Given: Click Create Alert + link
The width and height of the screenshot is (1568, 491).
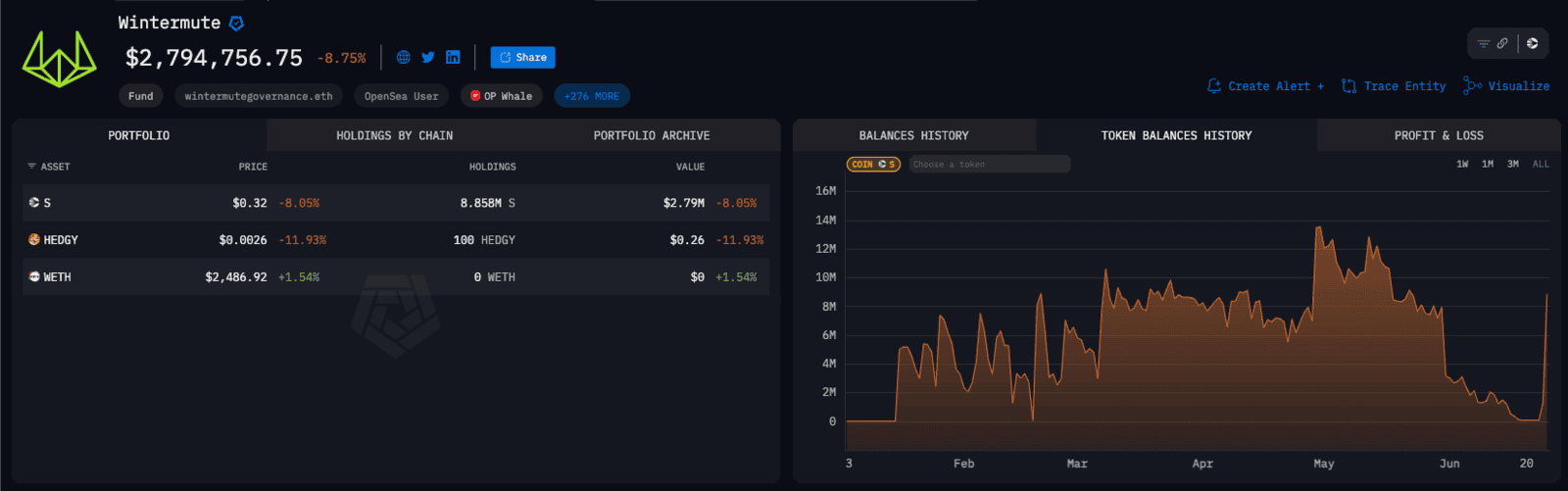Looking at the screenshot, I should pos(1276,86).
